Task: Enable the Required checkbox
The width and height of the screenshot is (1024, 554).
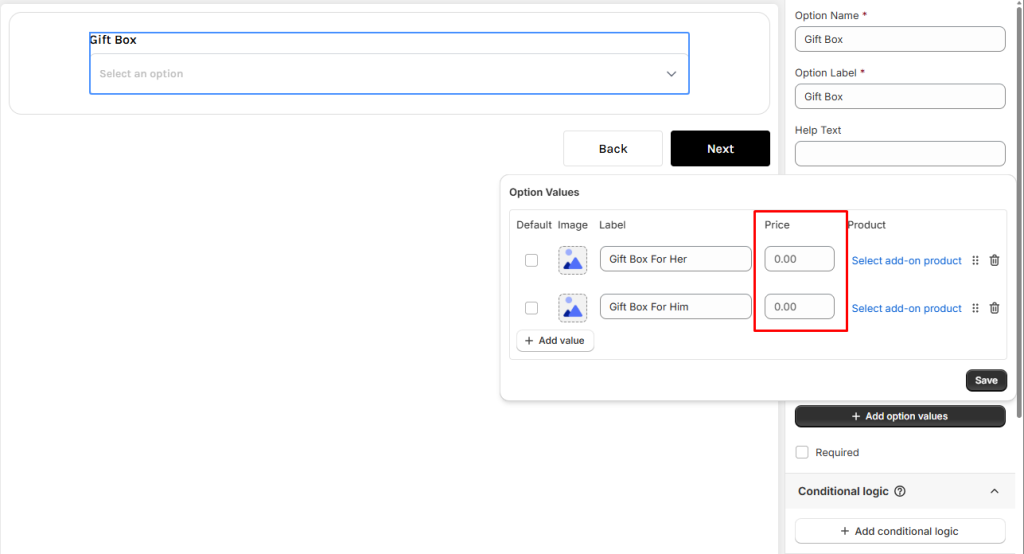Action: [x=802, y=452]
